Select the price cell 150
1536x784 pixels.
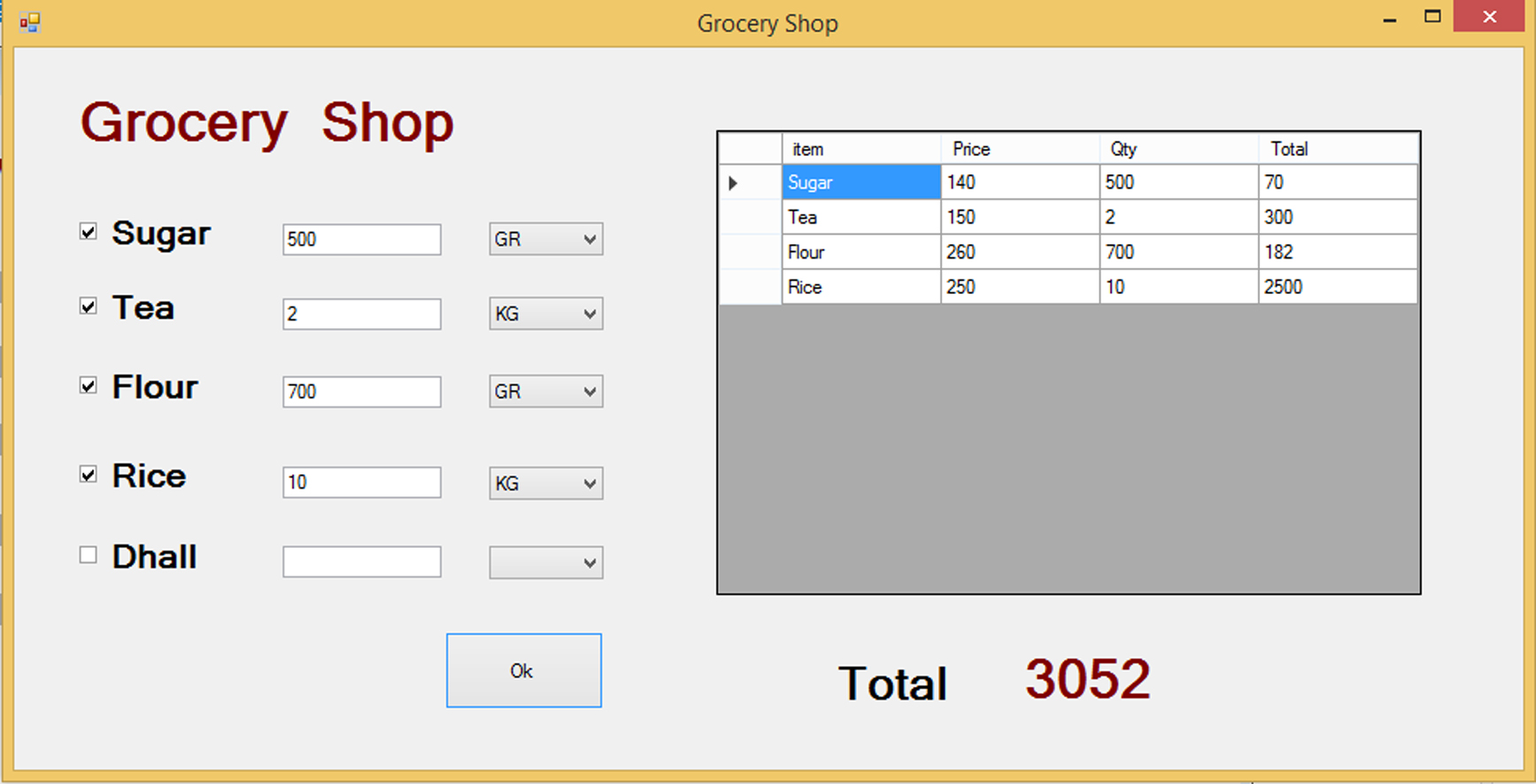1020,217
